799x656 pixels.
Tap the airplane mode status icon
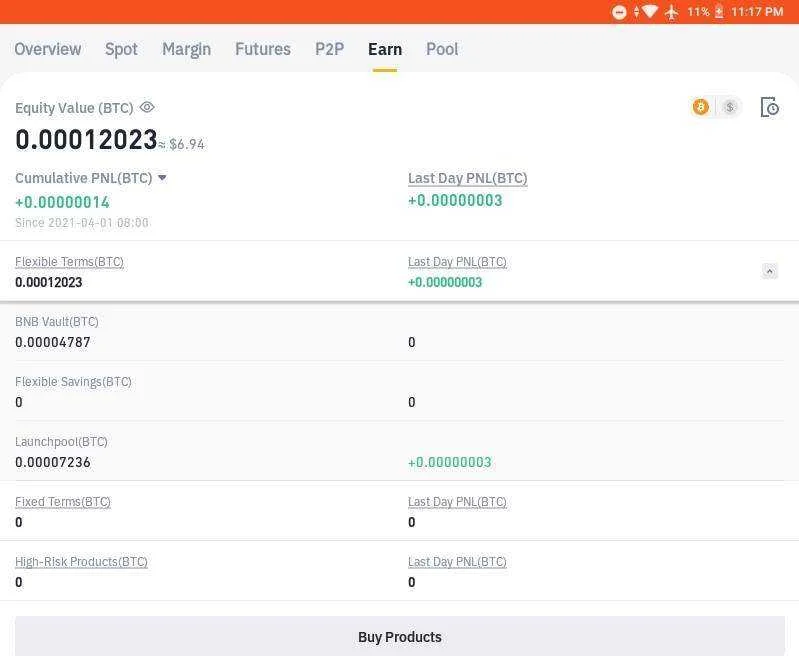coord(672,12)
